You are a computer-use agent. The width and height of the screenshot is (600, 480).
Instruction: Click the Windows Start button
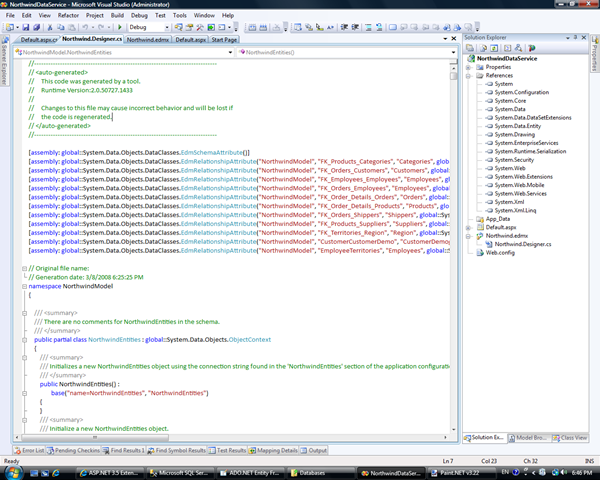pyautogui.click(x=13, y=473)
